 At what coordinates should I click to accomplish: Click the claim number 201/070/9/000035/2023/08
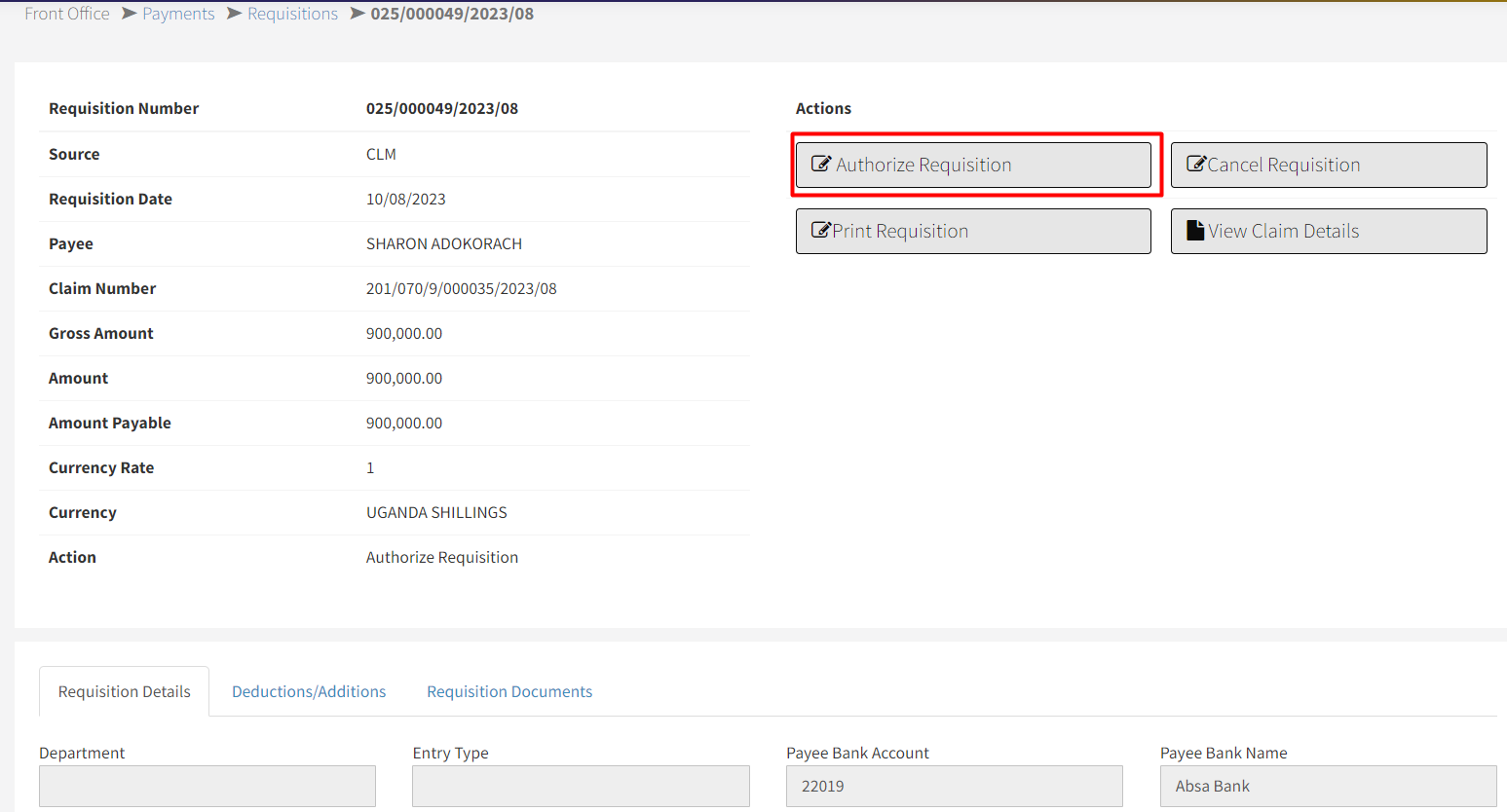pyautogui.click(x=461, y=288)
